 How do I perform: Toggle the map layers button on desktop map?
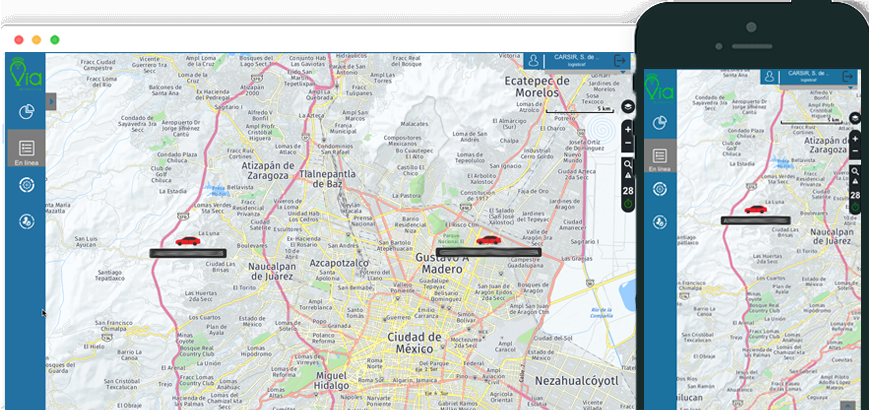click(628, 107)
